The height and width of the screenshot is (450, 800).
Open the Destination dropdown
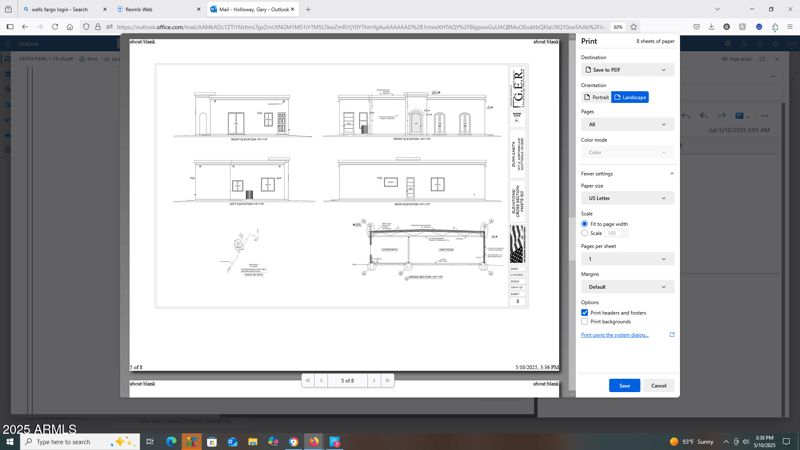coord(627,70)
